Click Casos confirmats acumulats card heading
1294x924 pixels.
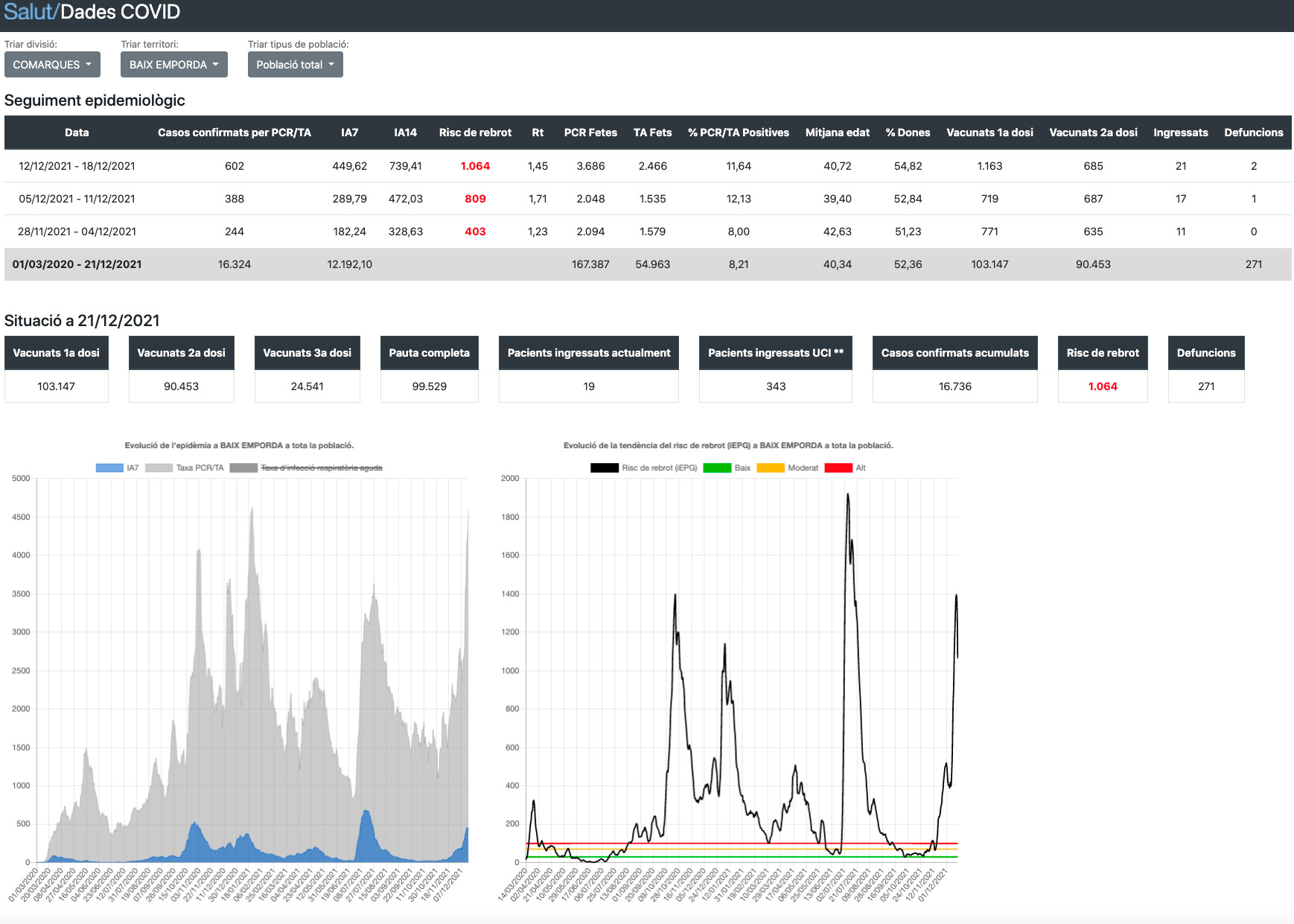click(955, 353)
